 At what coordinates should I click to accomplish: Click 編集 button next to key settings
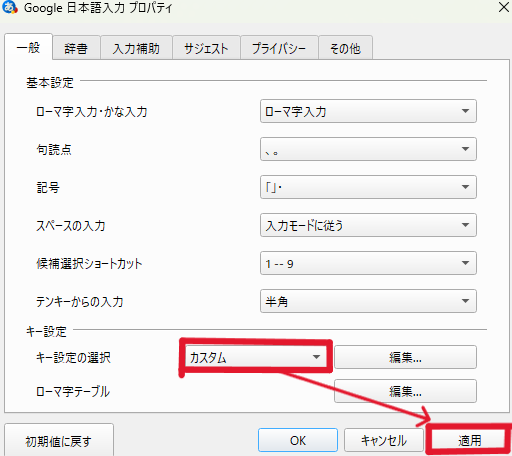(x=405, y=357)
